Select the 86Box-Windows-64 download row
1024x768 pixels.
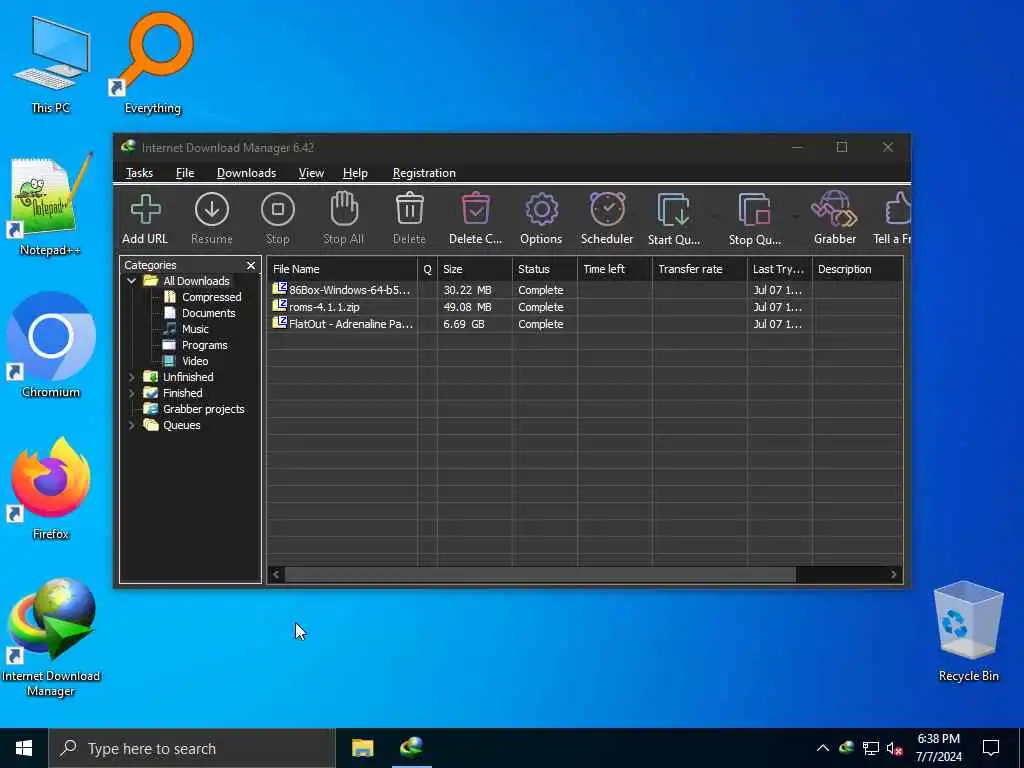click(584, 290)
